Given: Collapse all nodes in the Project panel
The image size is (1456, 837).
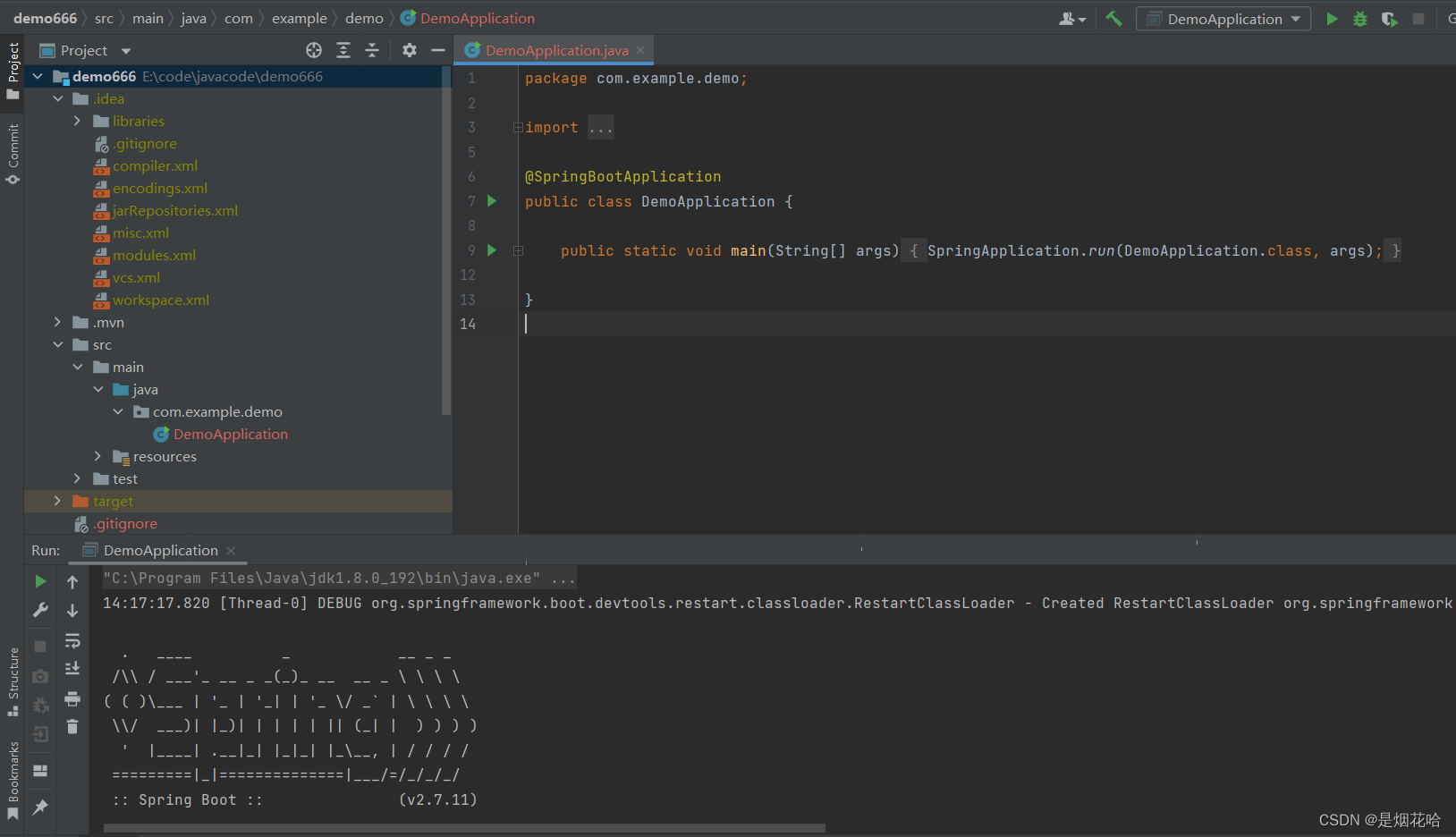Looking at the screenshot, I should click(372, 50).
